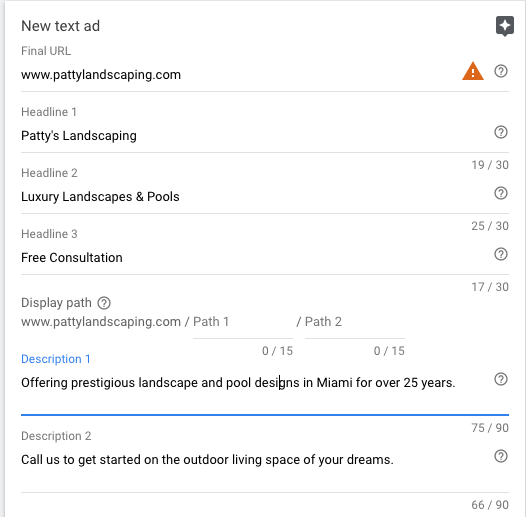This screenshot has width=526, height=517.
Task: Click the Display path label text
Action: pyautogui.click(x=56, y=303)
